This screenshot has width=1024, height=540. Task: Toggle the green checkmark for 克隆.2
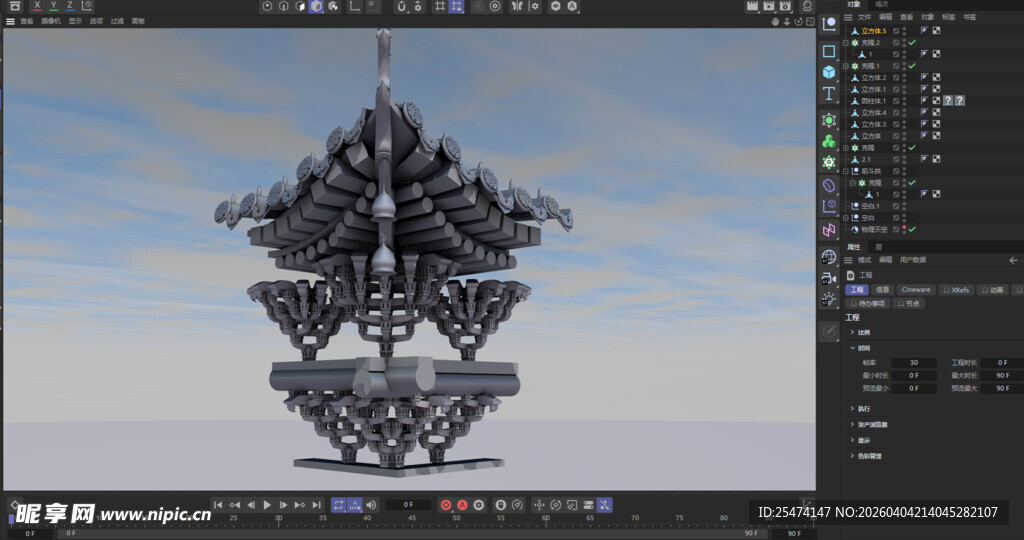(912, 43)
